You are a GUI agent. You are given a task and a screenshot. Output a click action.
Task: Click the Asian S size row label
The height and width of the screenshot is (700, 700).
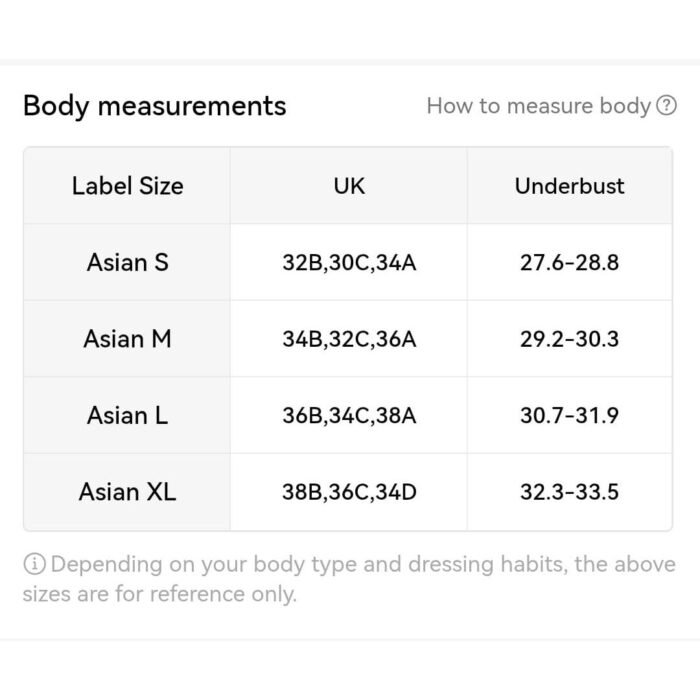pos(127,262)
